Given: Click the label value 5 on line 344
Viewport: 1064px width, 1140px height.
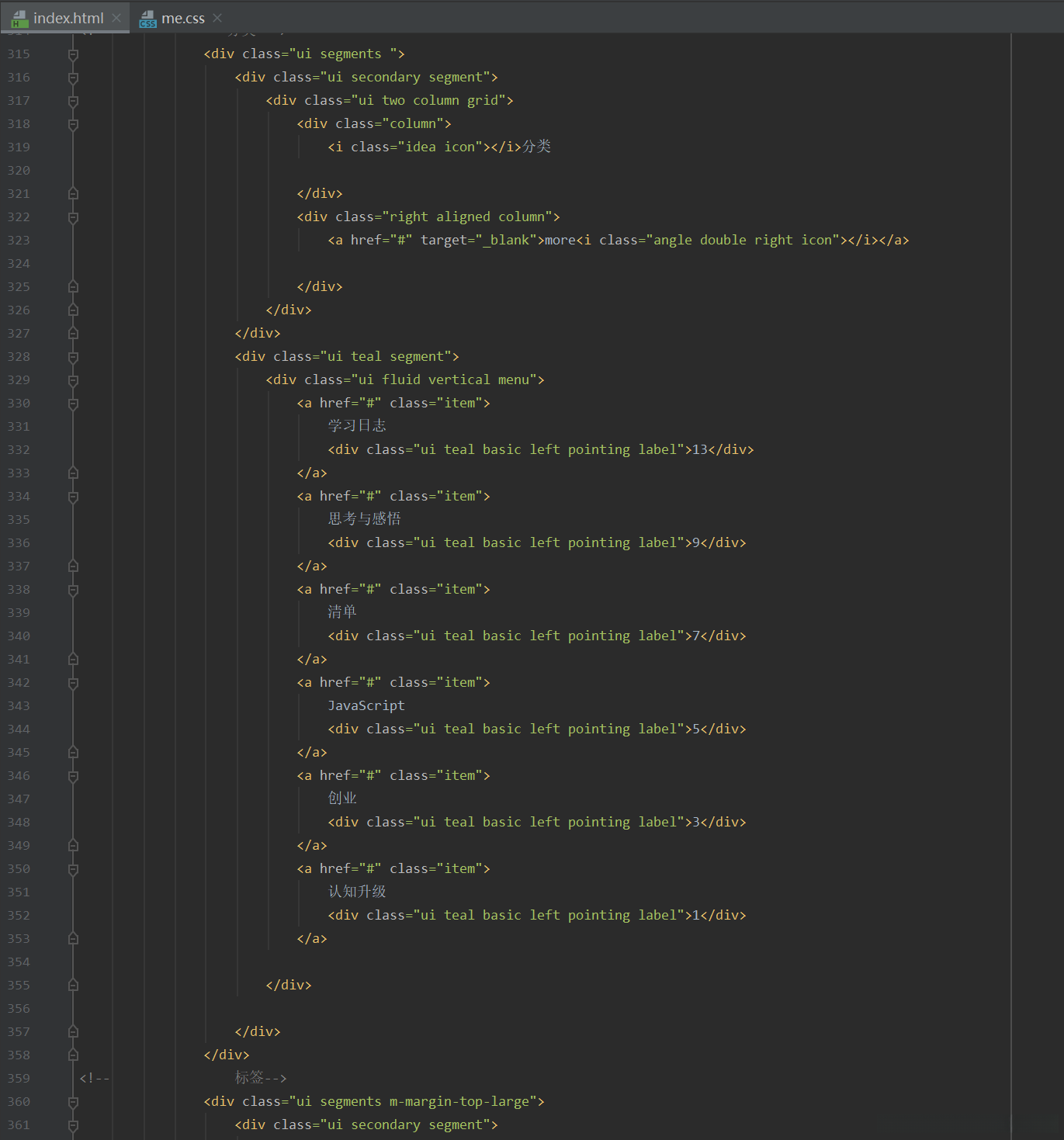Looking at the screenshot, I should (x=696, y=729).
